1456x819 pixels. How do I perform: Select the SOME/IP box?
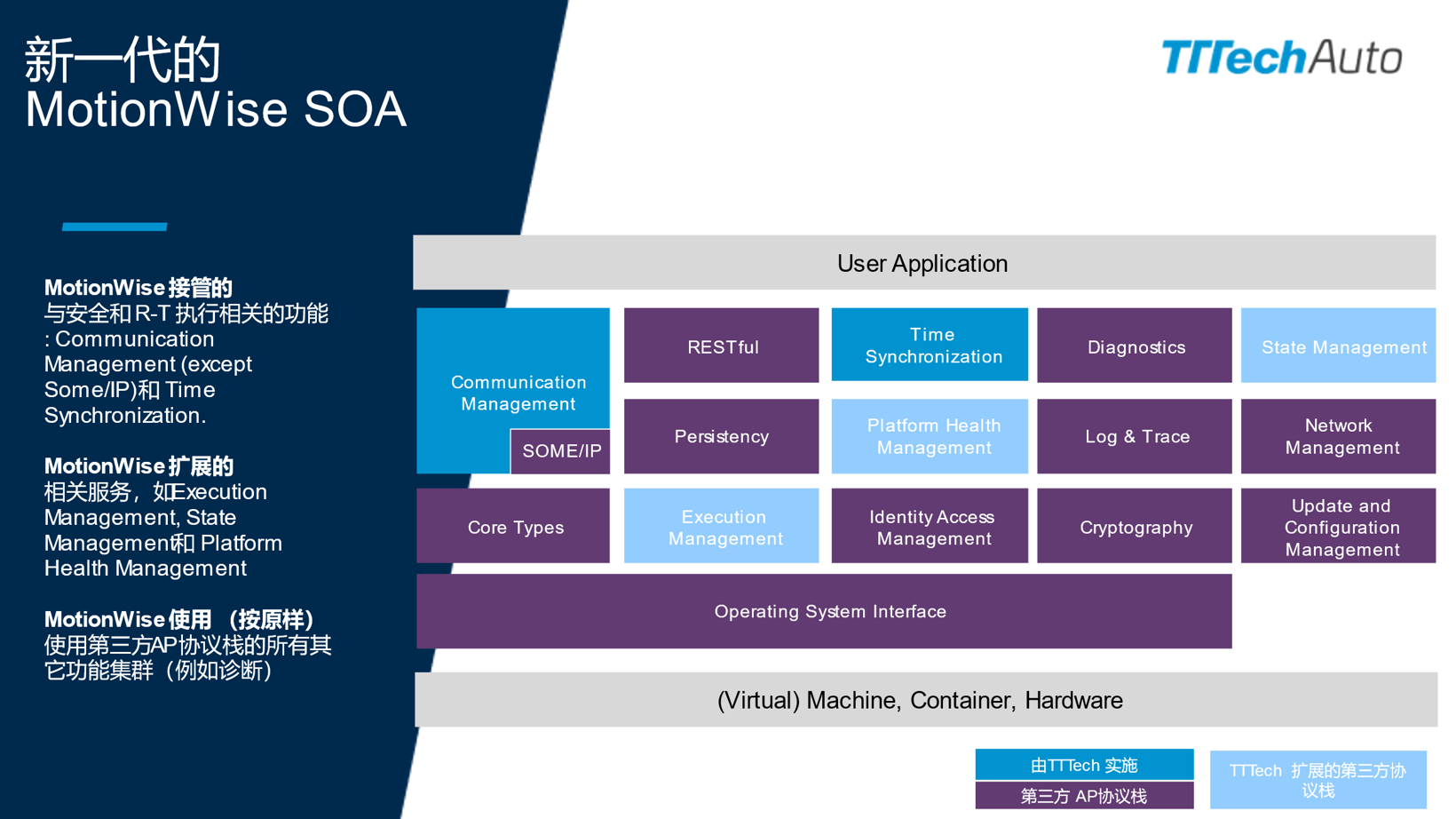click(561, 451)
